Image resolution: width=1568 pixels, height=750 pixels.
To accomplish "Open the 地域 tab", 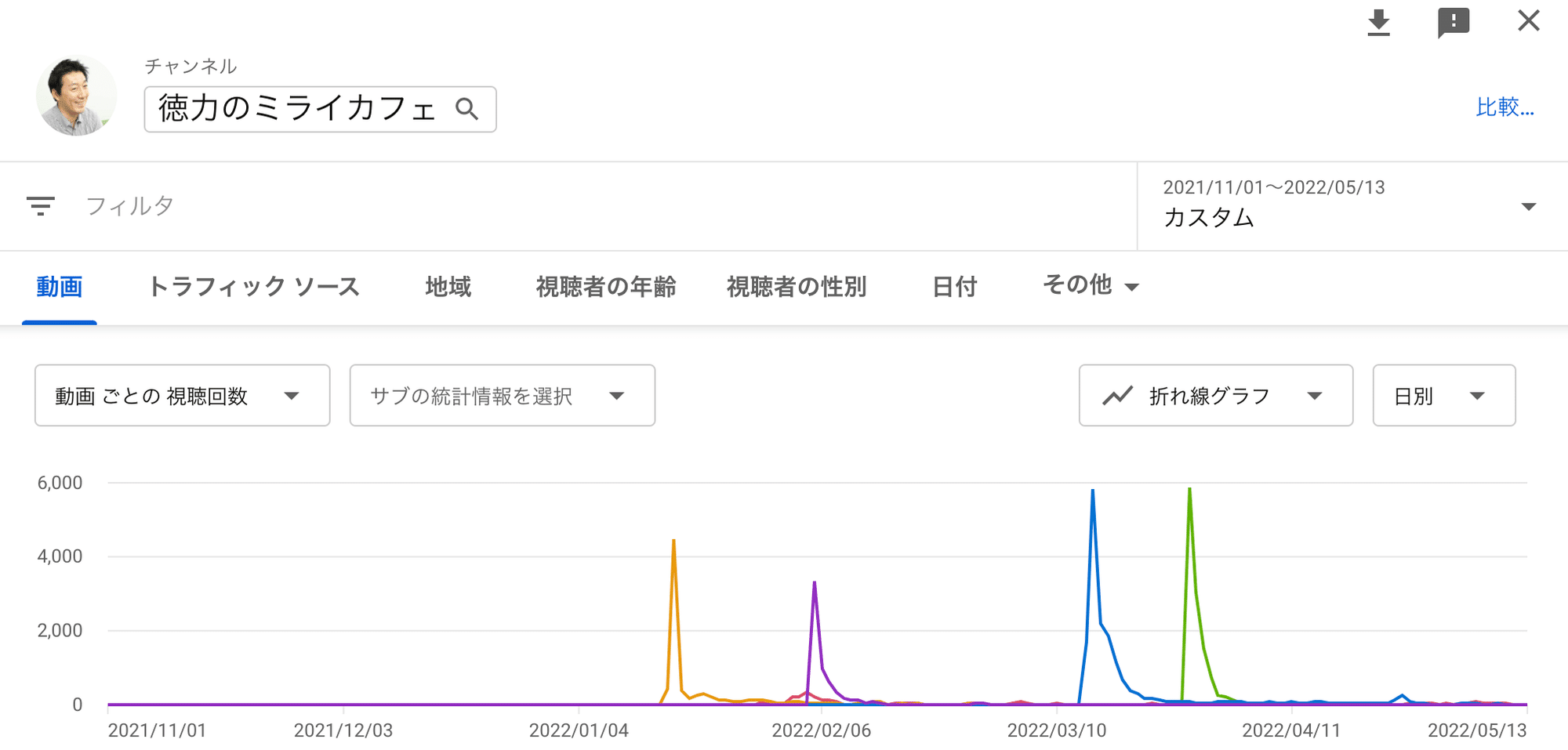I will pyautogui.click(x=448, y=287).
